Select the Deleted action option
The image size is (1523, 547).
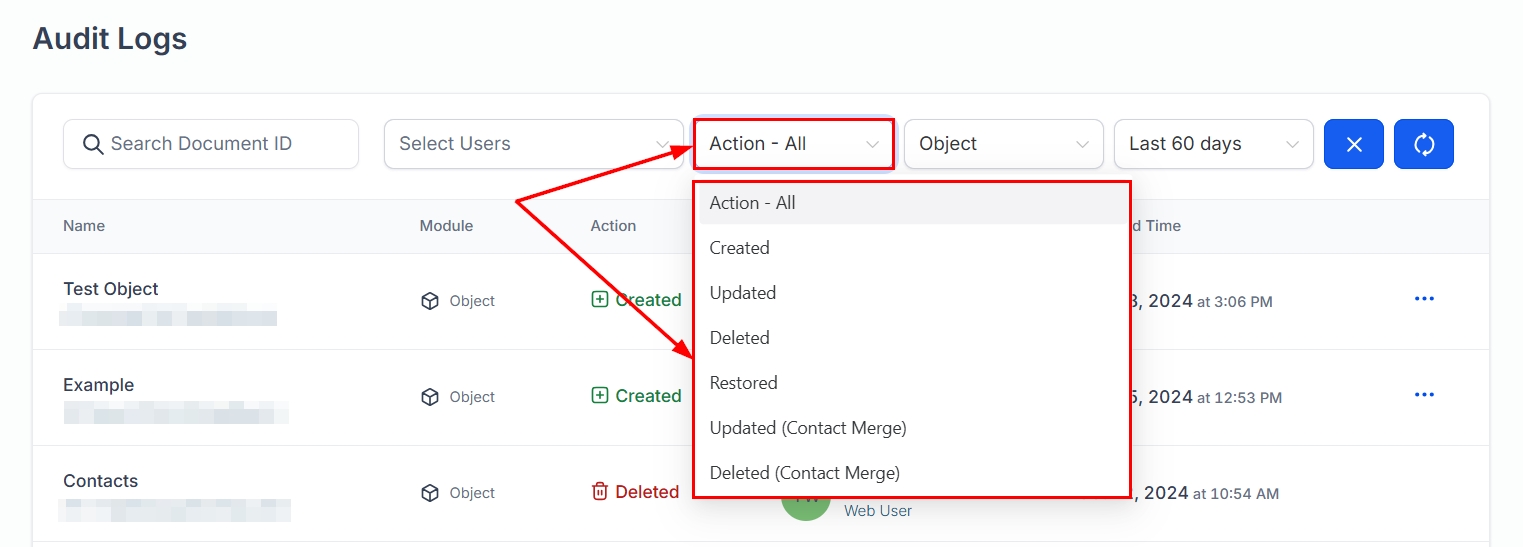740,338
